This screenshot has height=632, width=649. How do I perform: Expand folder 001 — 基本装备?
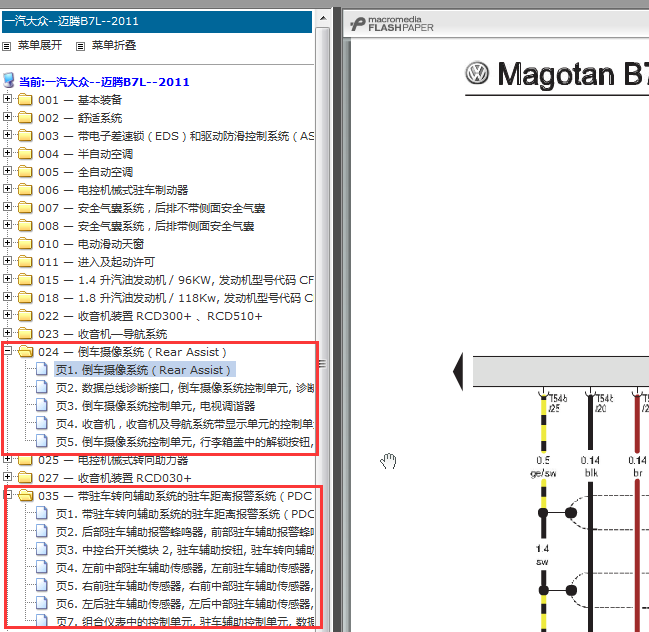pyautogui.click(x=7, y=99)
